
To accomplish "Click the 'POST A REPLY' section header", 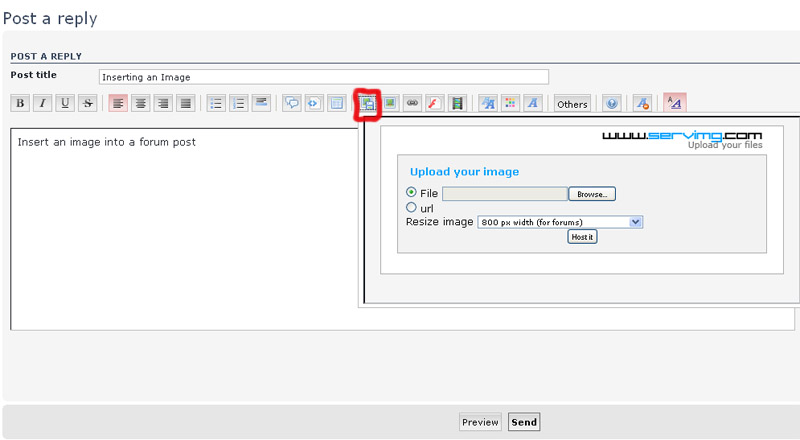I will tap(46, 56).
